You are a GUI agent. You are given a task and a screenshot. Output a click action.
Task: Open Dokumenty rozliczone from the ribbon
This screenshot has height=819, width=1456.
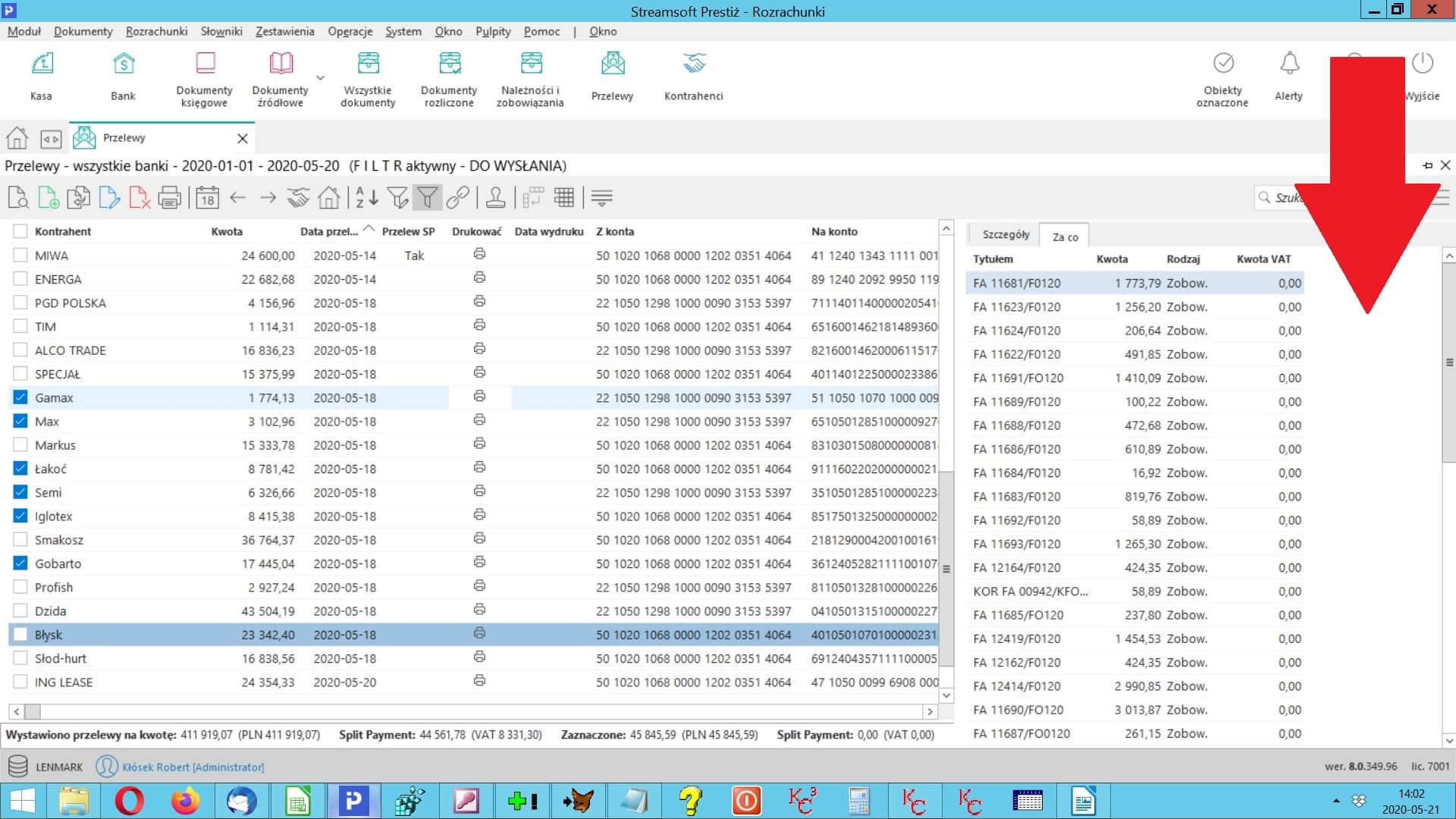click(449, 79)
